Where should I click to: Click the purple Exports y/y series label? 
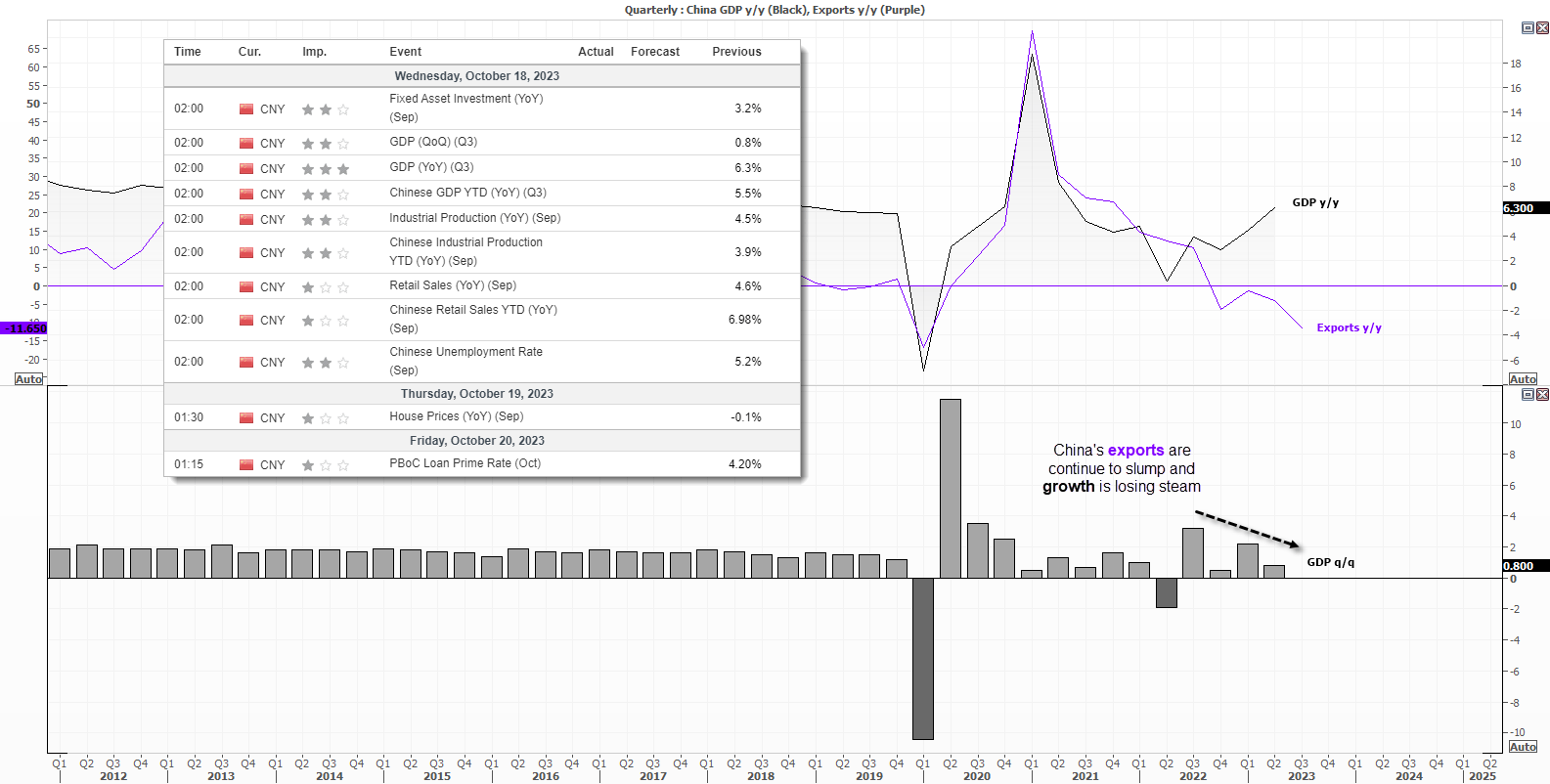coord(1349,327)
